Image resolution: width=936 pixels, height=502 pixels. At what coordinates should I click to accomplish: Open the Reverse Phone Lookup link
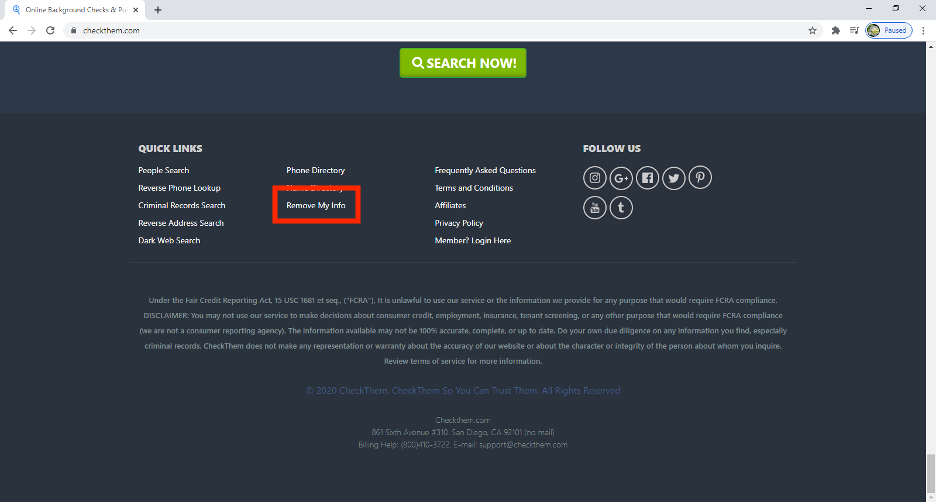(179, 188)
